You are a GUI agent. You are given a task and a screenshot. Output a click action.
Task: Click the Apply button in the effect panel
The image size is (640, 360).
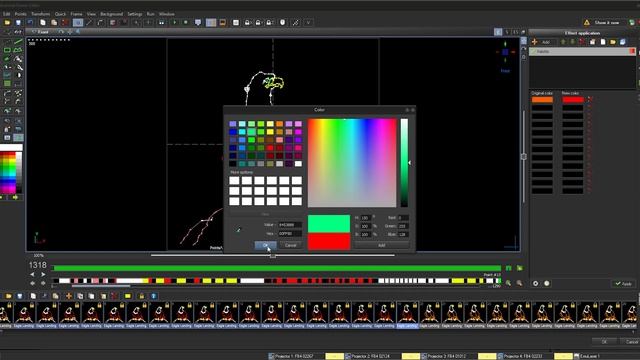point(623,283)
